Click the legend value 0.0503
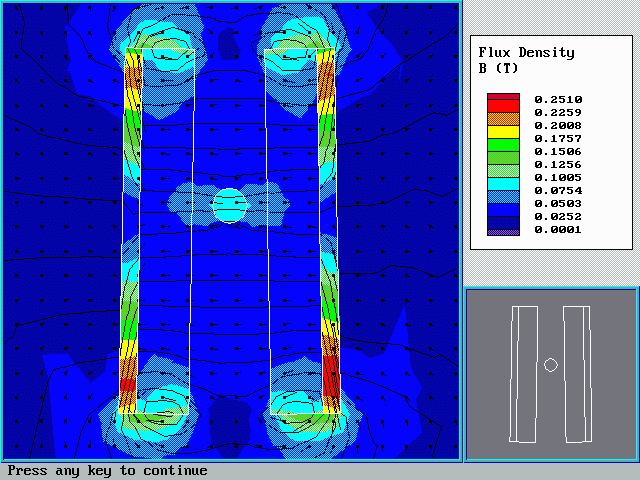Screen dimensions: 640x480 [558, 204]
